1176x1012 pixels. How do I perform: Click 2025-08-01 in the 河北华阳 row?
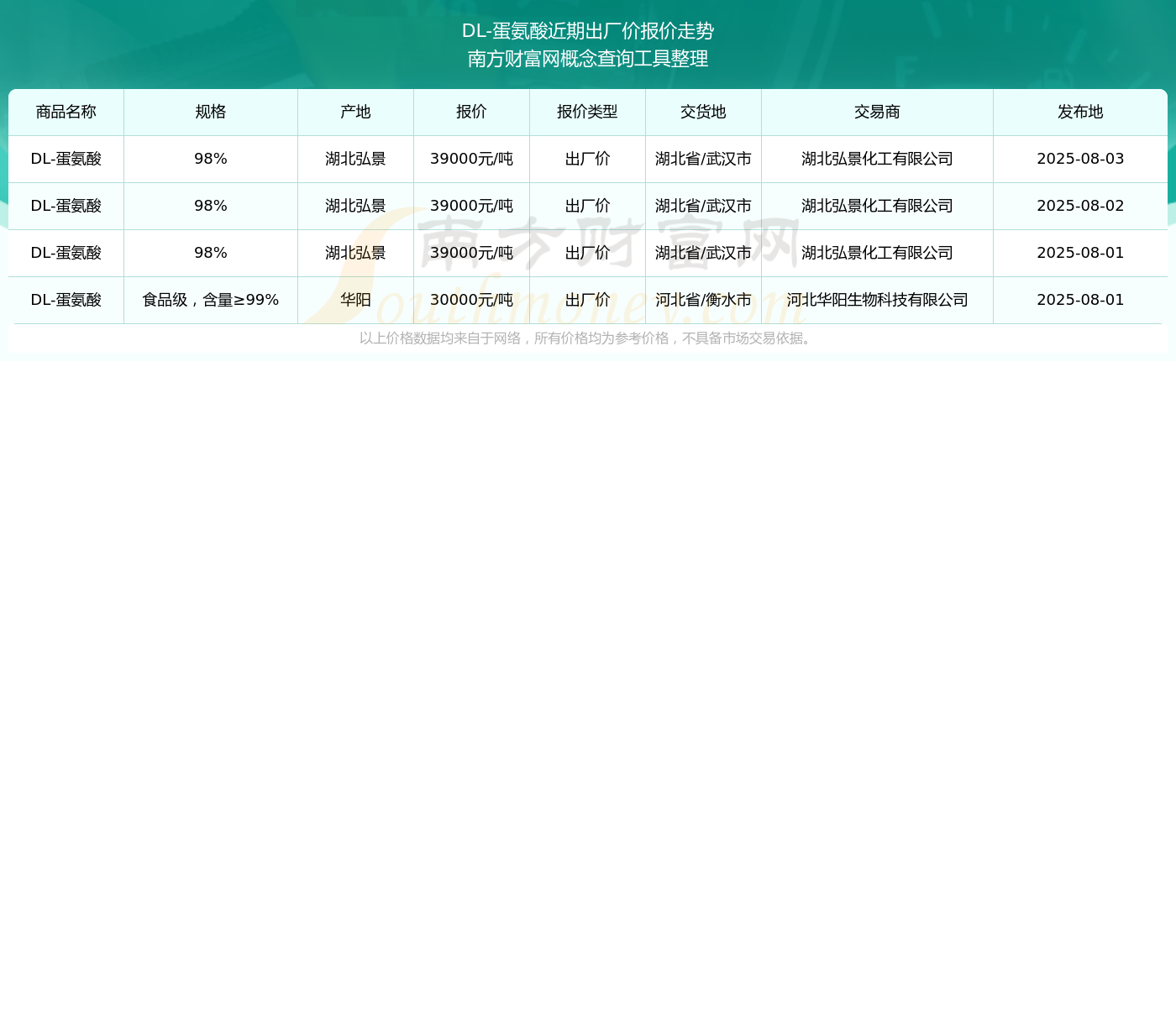[x=1080, y=300]
